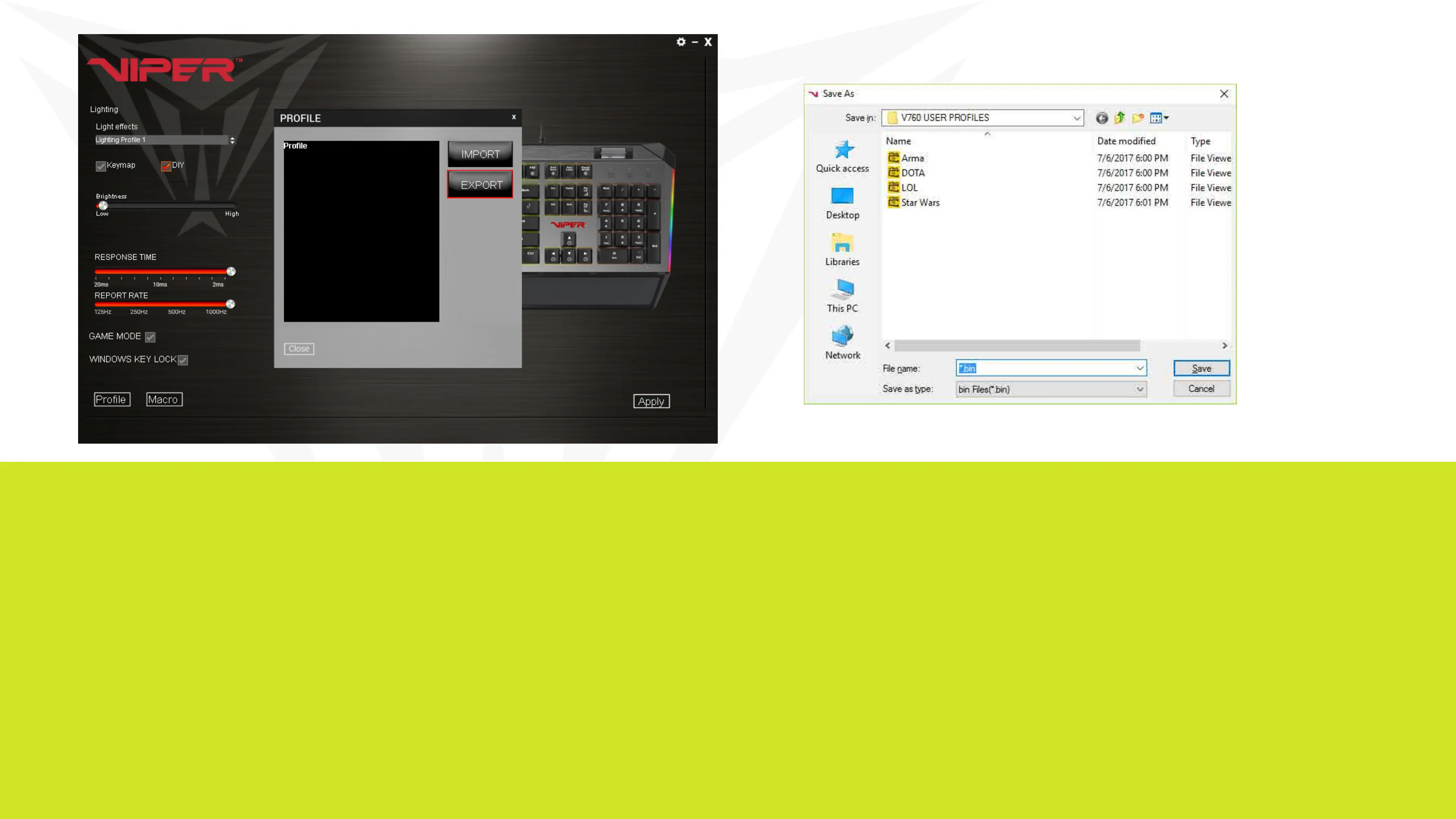Screen dimensions: 1456x819
Task: Click the EXPORT button
Action: pos(480,185)
